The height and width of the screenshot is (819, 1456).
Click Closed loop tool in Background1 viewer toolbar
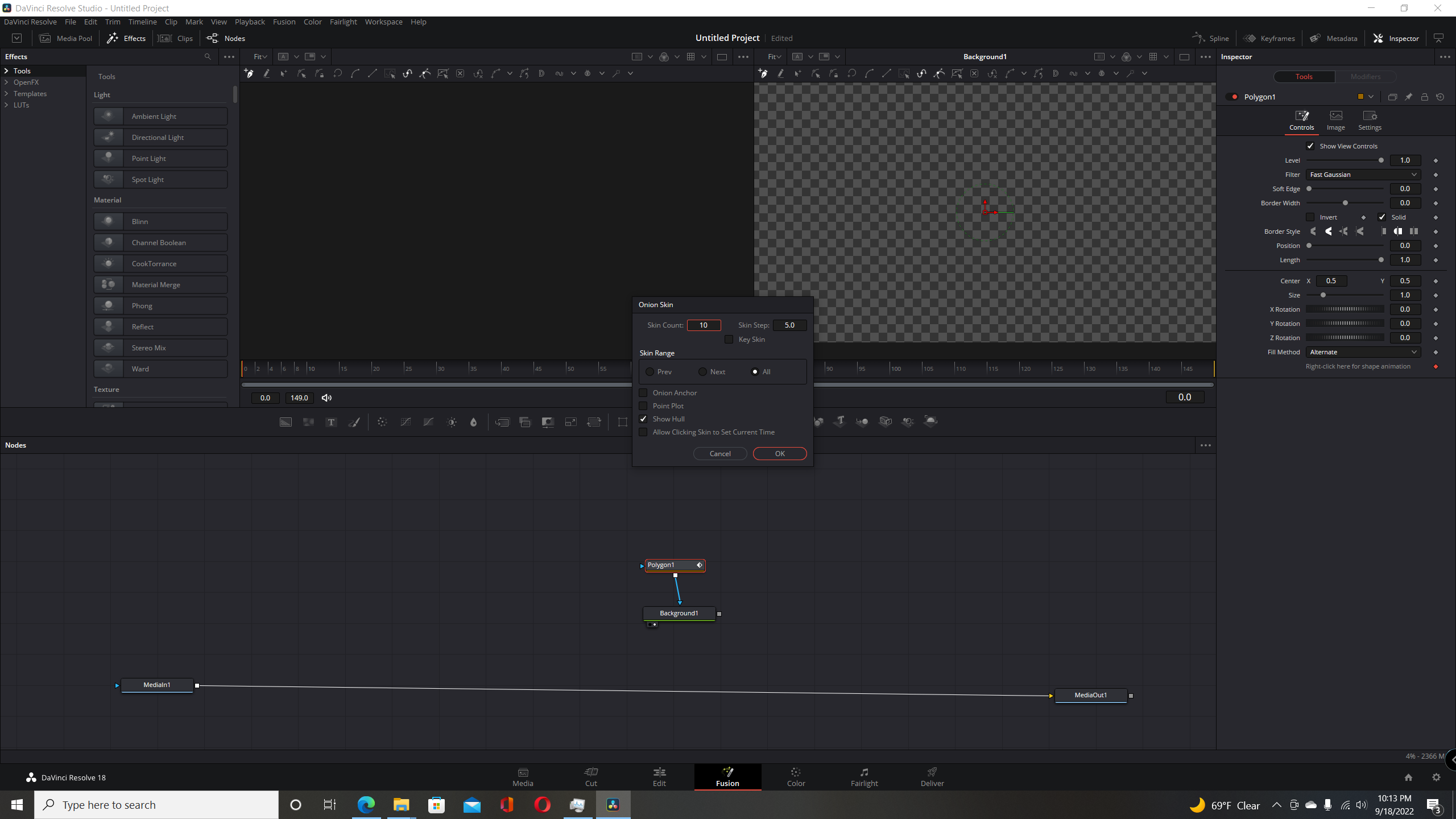point(851,73)
